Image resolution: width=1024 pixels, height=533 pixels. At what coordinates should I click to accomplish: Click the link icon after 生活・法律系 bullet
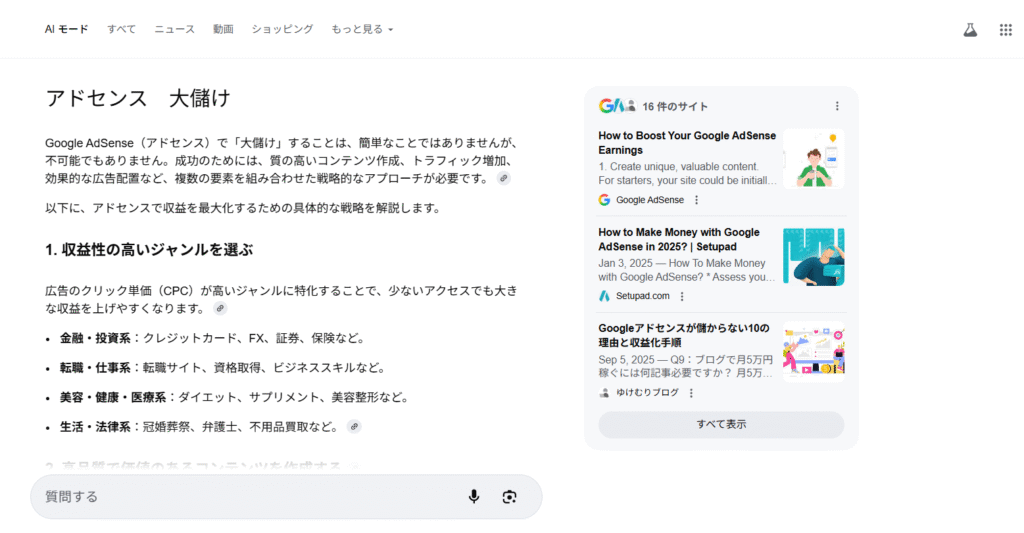click(353, 427)
